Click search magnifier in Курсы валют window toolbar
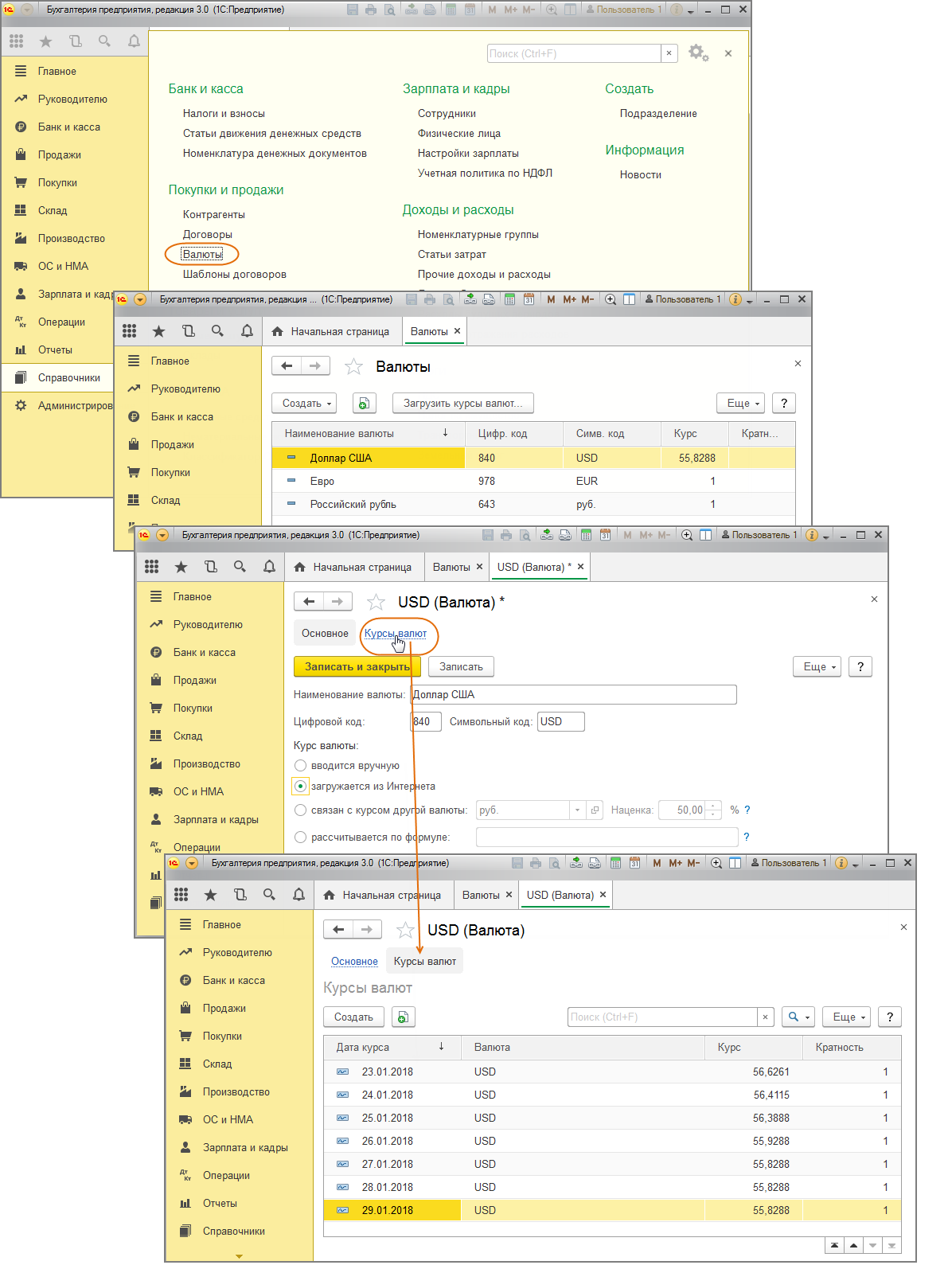 click(x=269, y=895)
